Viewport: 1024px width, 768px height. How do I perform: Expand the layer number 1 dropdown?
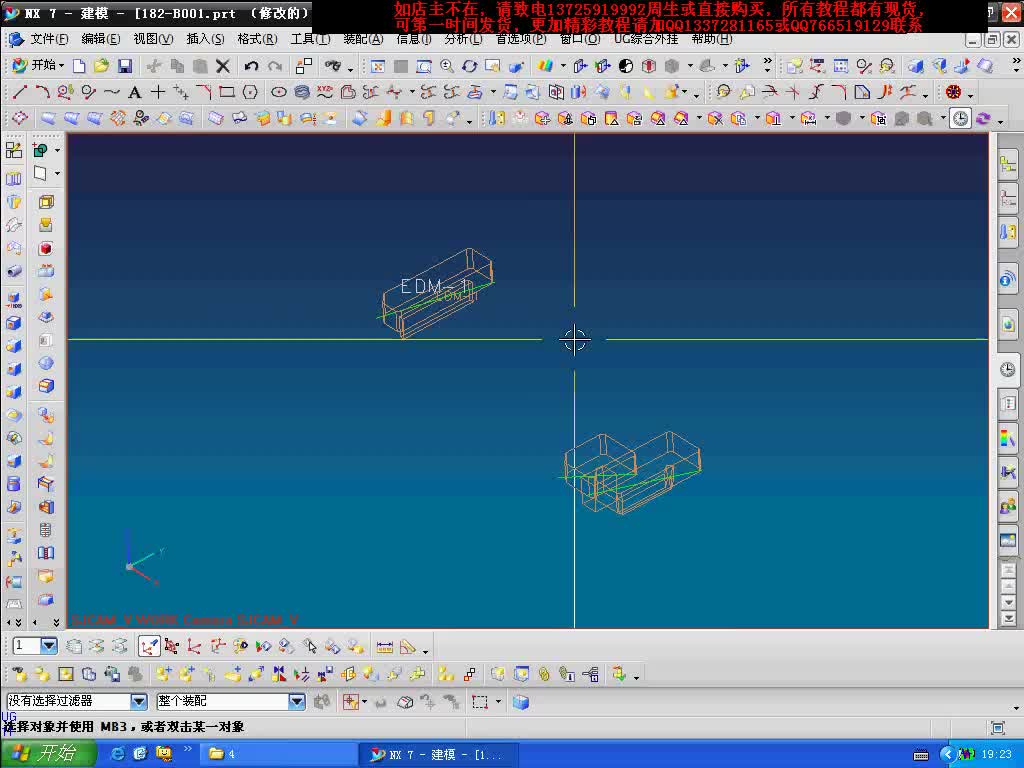[49, 646]
